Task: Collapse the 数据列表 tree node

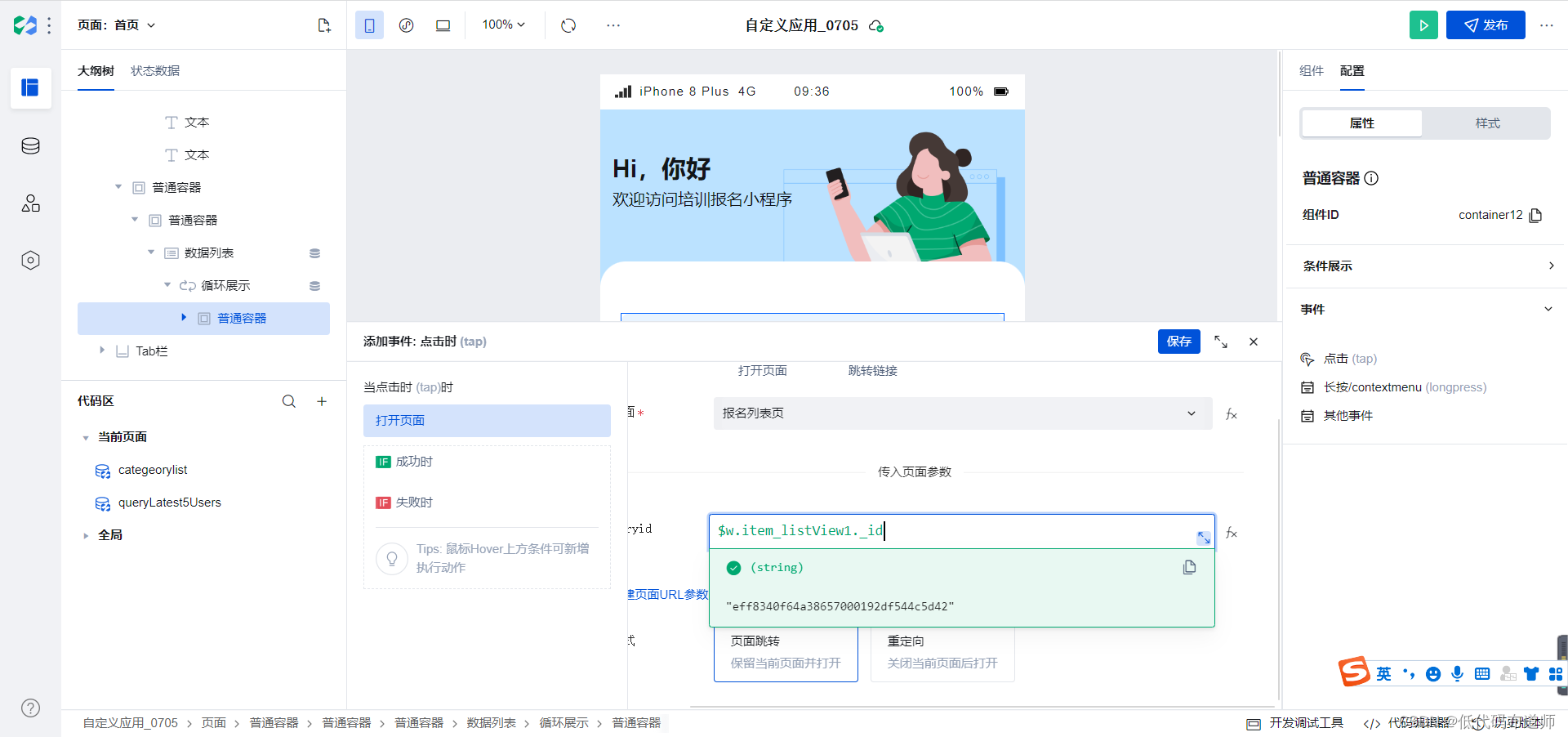Action: click(151, 252)
